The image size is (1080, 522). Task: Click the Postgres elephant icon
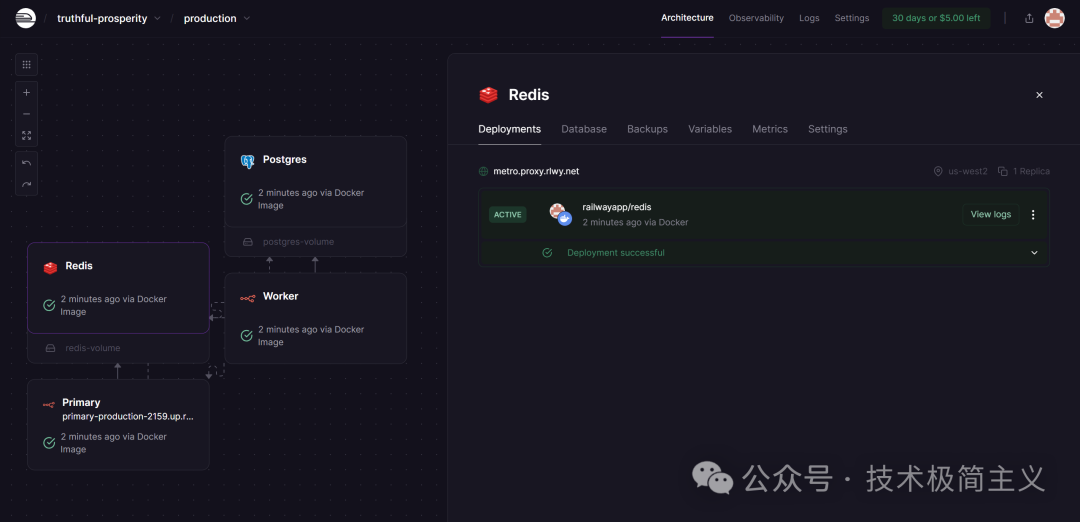pos(247,161)
